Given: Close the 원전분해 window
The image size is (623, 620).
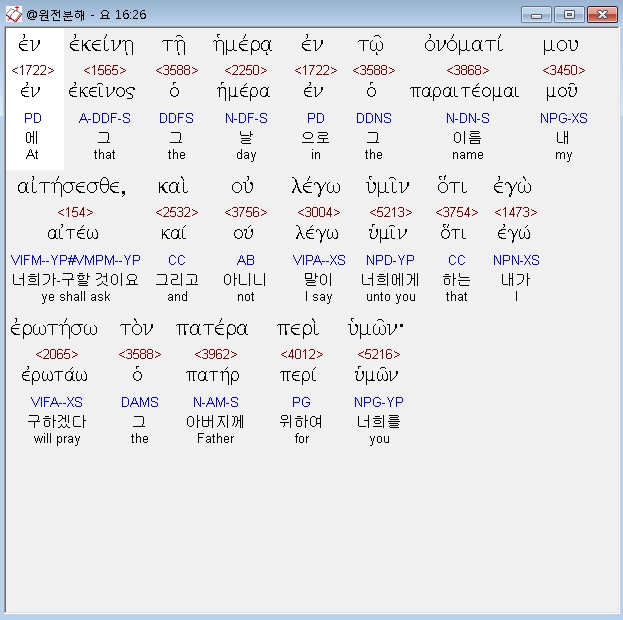Looking at the screenshot, I should pos(602,15).
